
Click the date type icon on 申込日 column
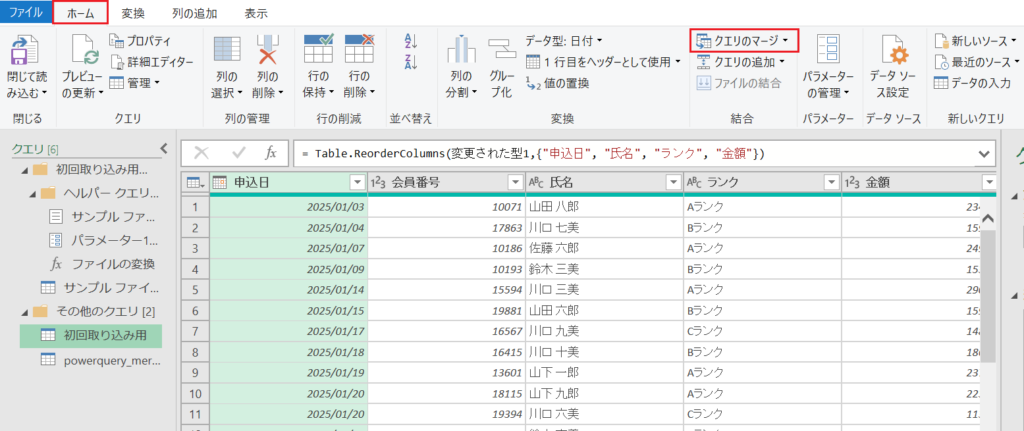(x=219, y=183)
